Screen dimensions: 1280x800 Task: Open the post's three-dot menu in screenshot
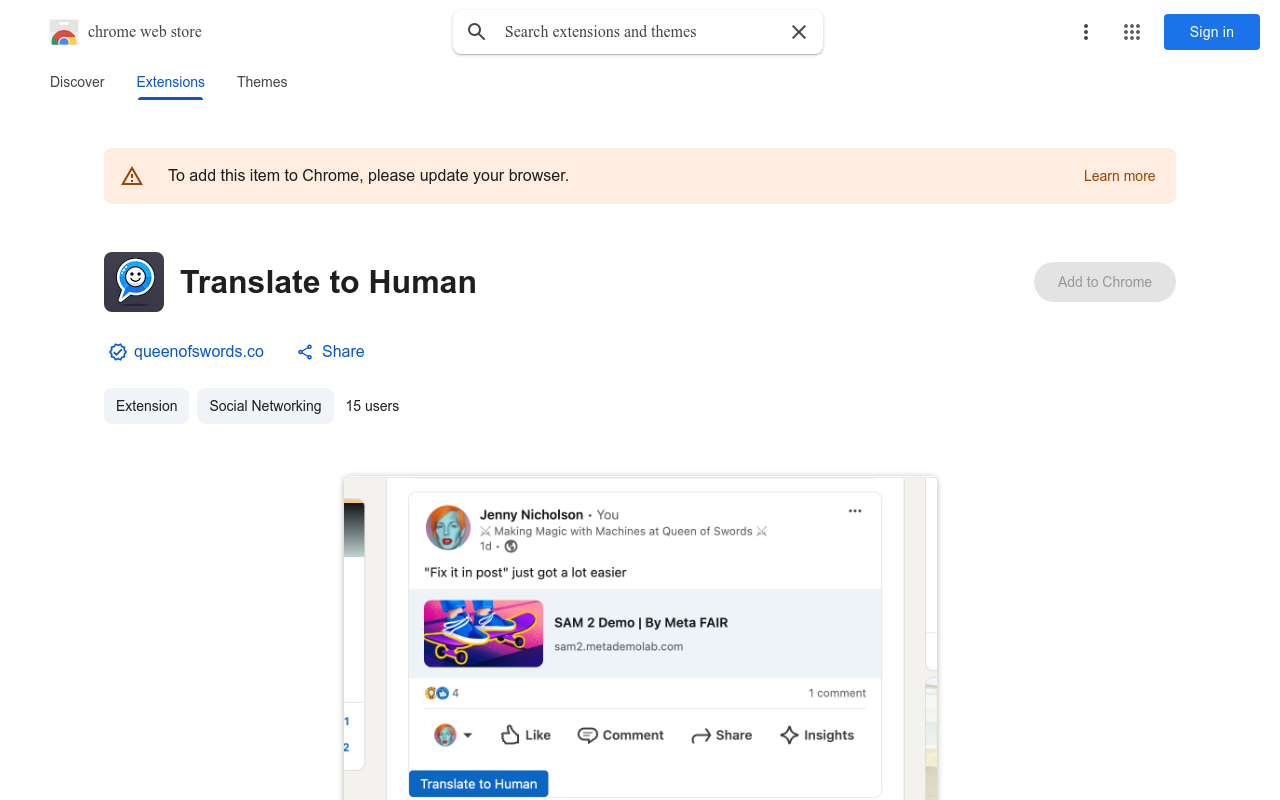855,511
